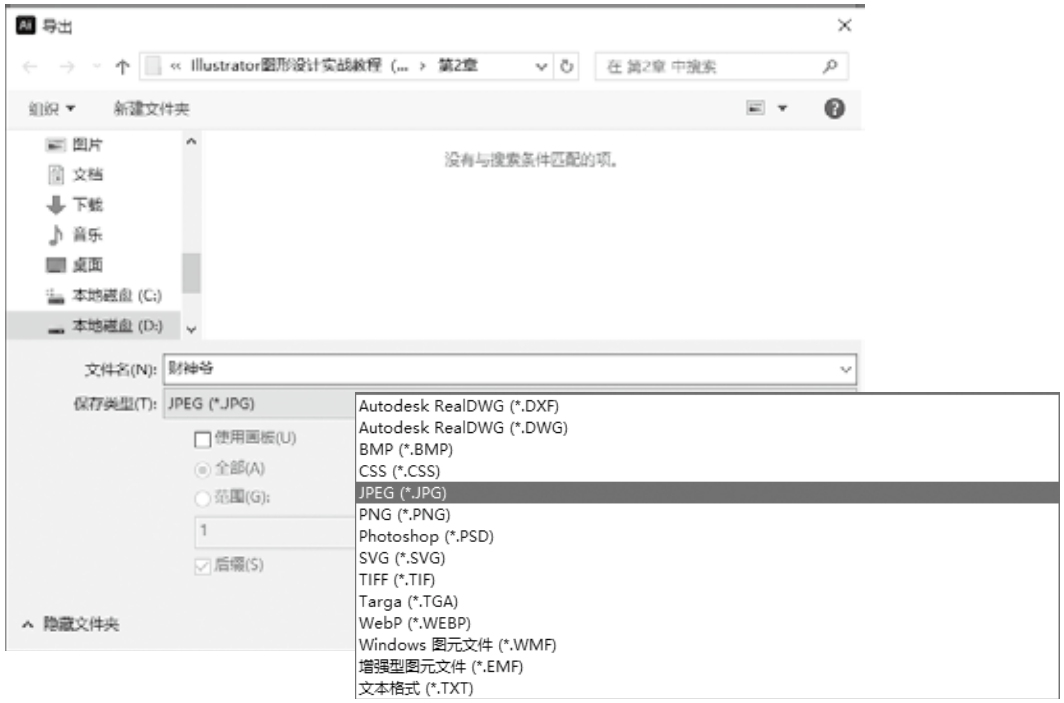Choose Photoshop (*.PSD) format
The height and width of the screenshot is (703, 1064).
707,536
